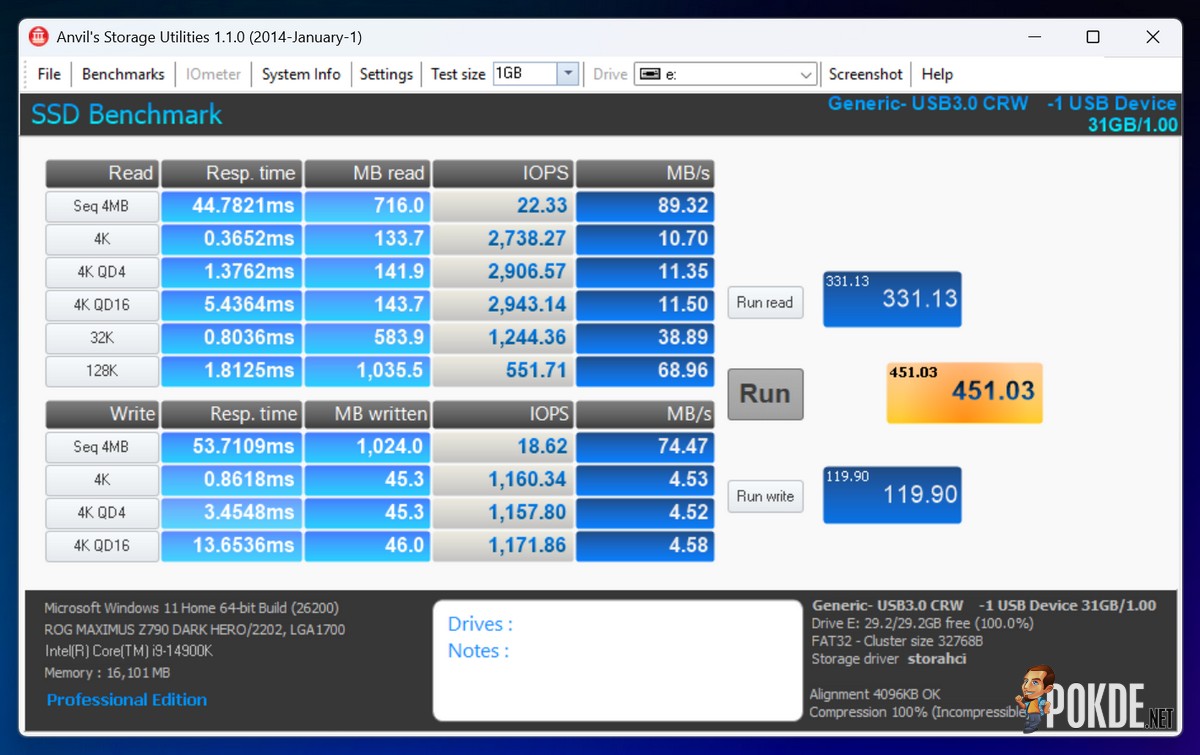Click the 32K read test button
The height and width of the screenshot is (755, 1200).
coord(102,338)
